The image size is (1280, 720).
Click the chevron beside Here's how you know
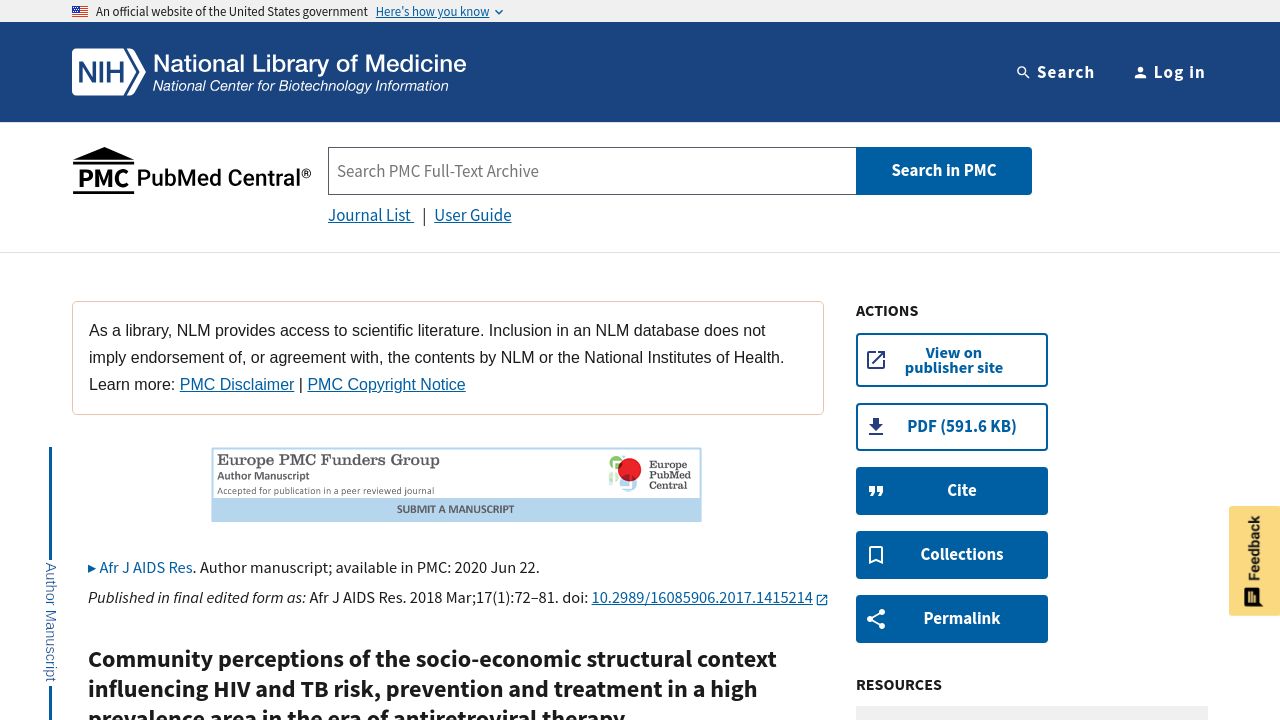499,12
